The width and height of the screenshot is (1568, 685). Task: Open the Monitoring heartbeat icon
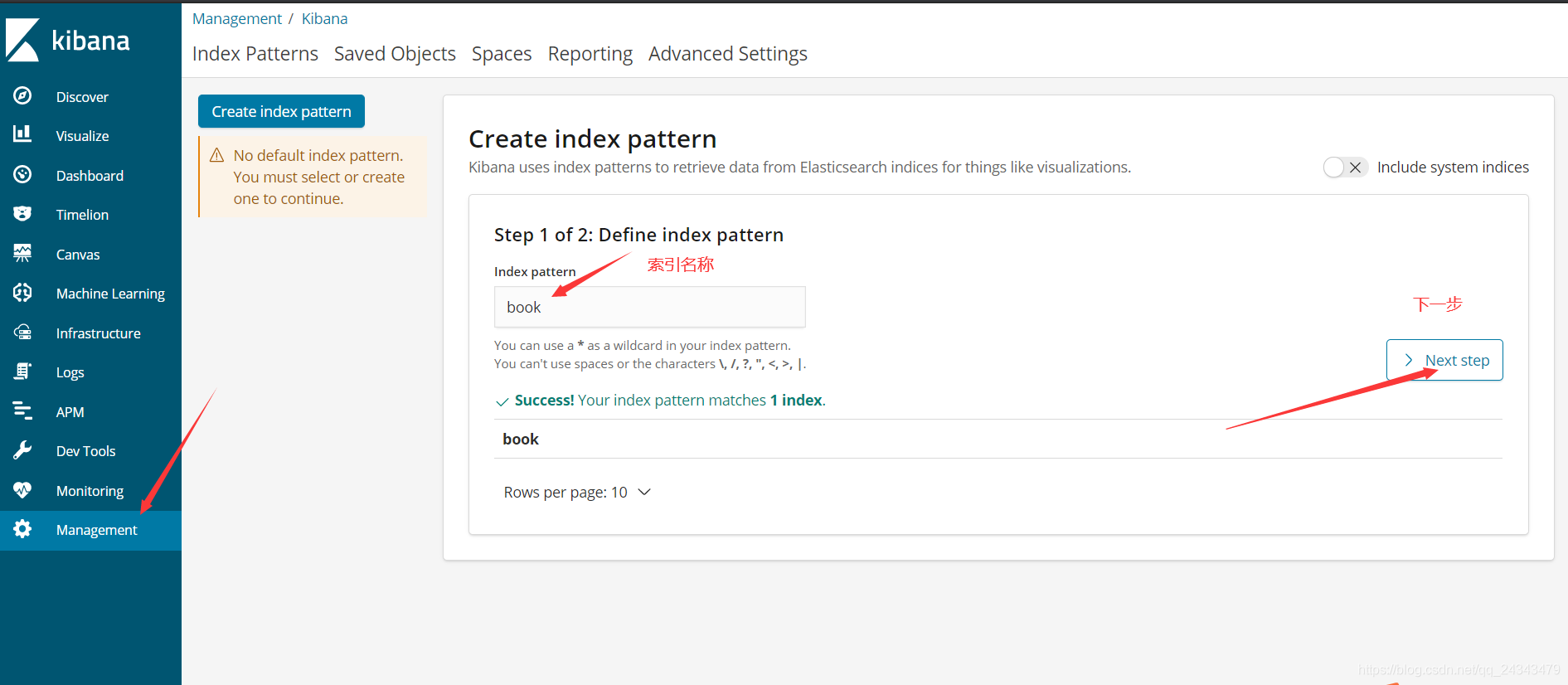[x=22, y=490]
